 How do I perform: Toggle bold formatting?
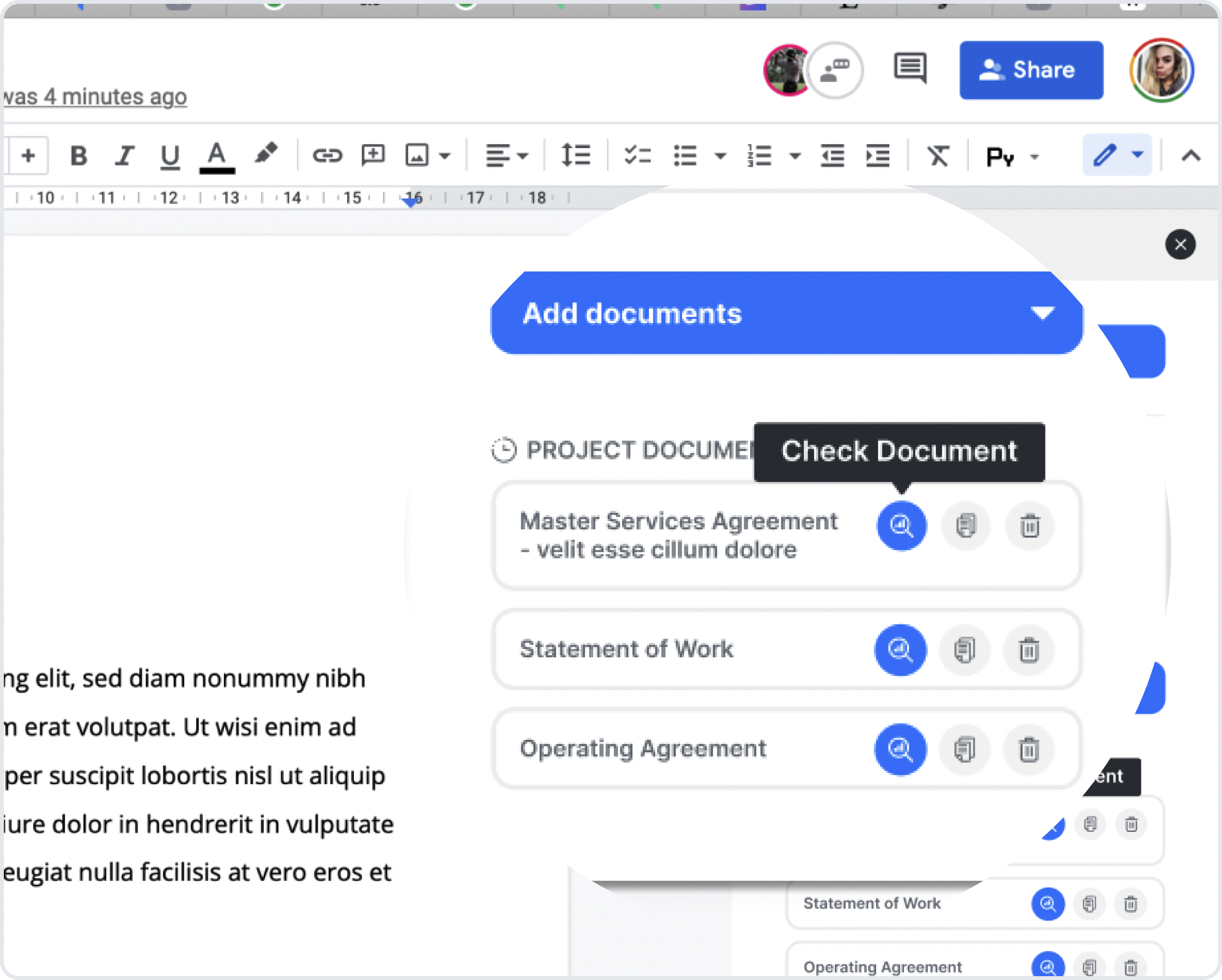[x=79, y=156]
